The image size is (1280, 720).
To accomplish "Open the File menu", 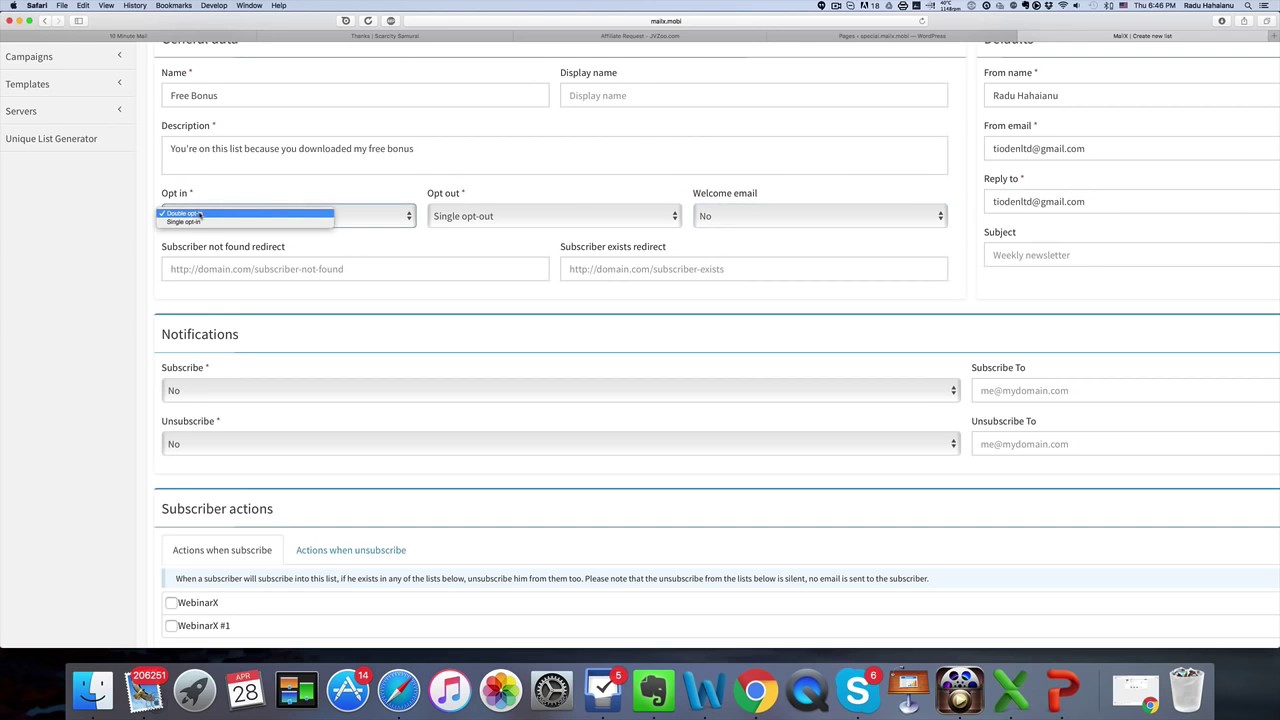I will tap(62, 6).
